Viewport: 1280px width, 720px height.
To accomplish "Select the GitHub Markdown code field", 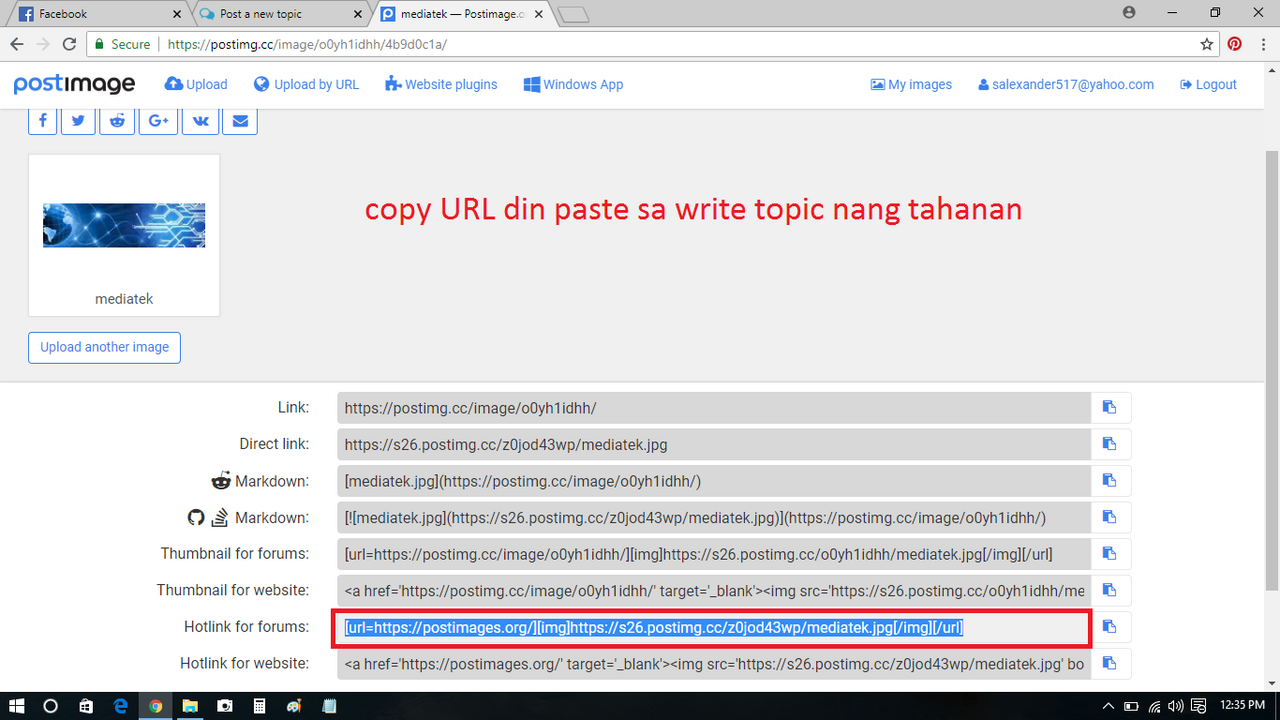I will click(714, 517).
